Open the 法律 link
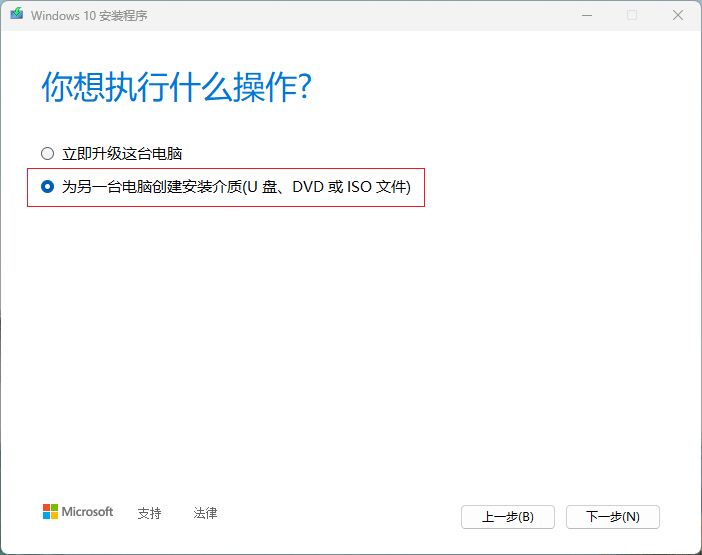Viewport: 702px width, 555px height. click(x=205, y=513)
